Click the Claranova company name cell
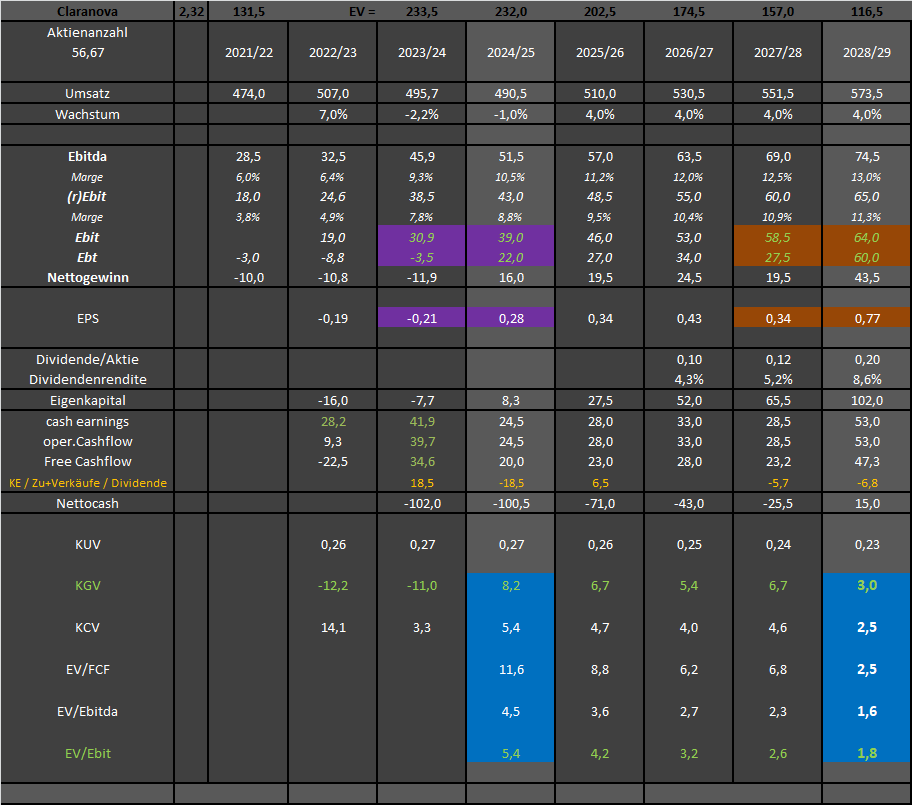This screenshot has width=912, height=805. coord(87,11)
